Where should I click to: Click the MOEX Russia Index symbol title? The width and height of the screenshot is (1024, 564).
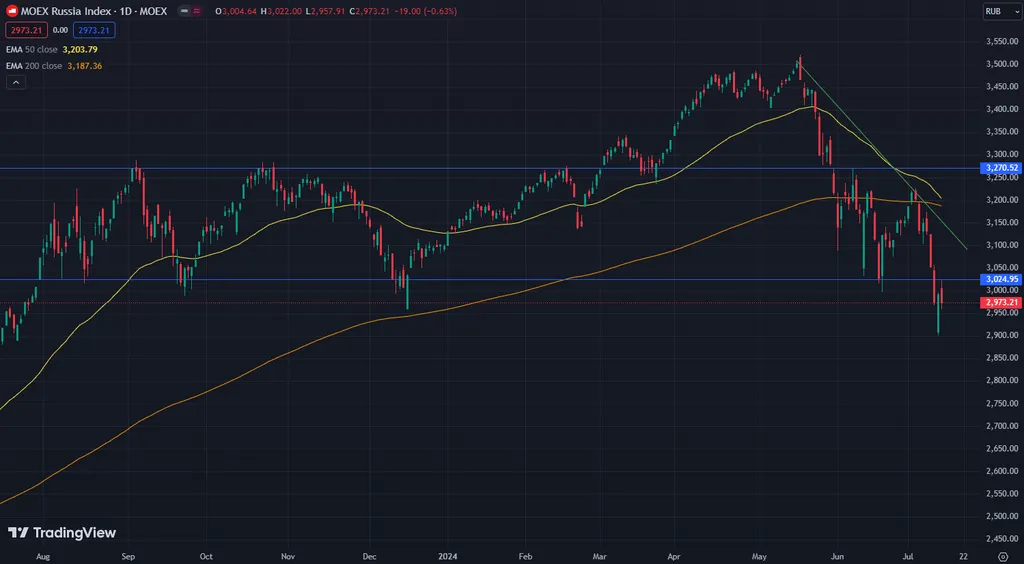click(69, 12)
